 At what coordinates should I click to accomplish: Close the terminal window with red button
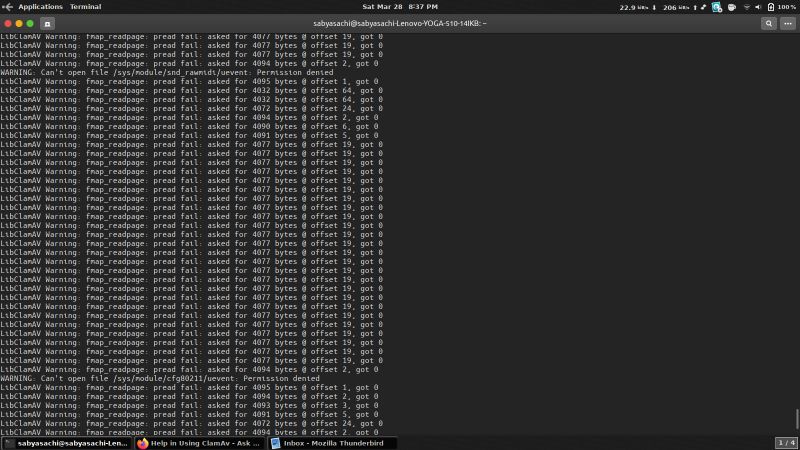(x=8, y=23)
